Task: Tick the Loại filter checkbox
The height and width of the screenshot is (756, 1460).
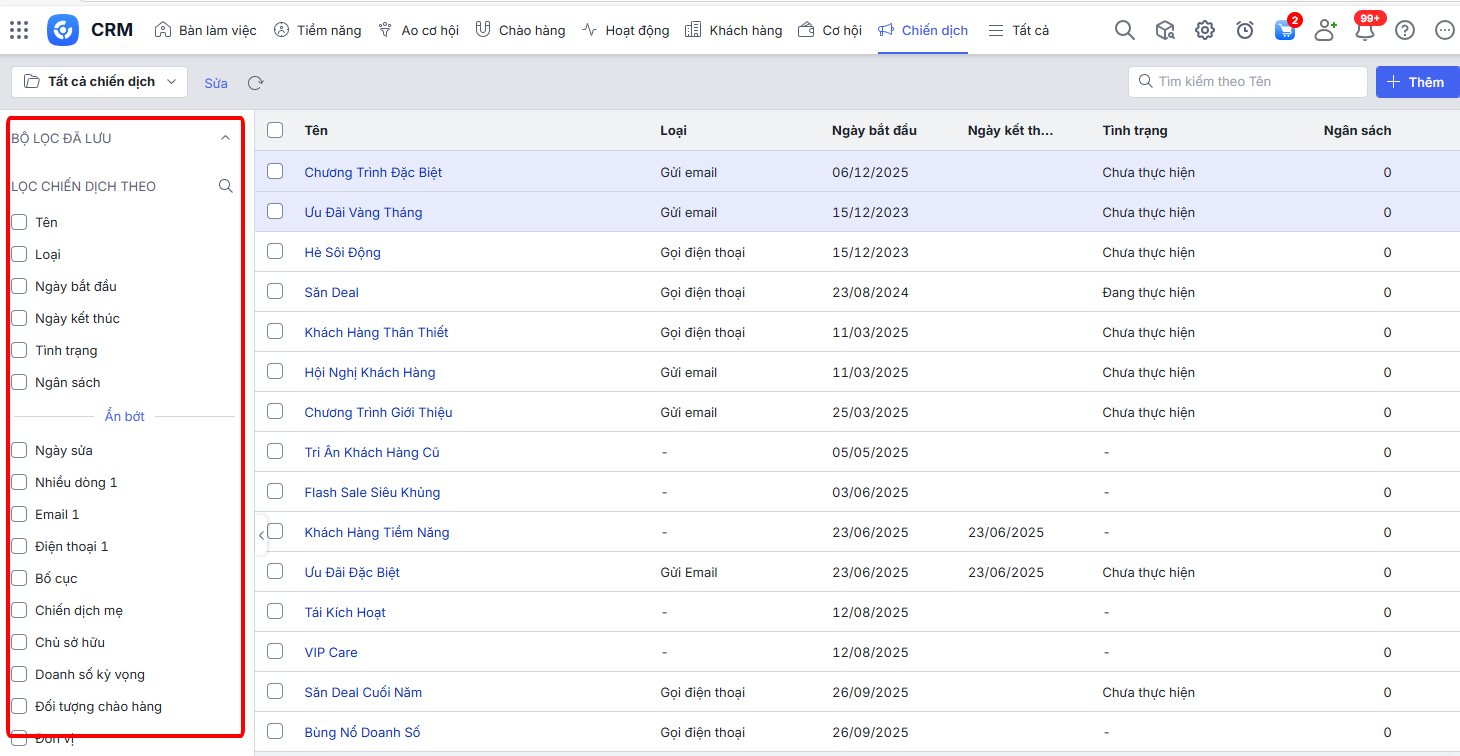Action: pyautogui.click(x=19, y=254)
